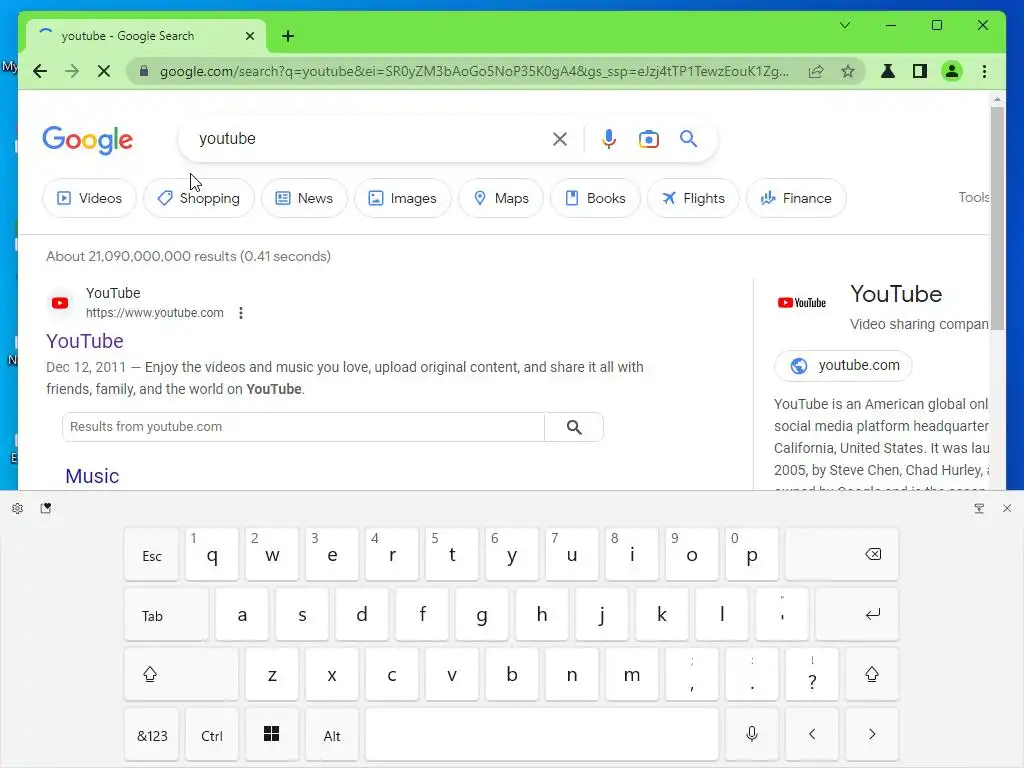Close the touch keyboard

[1007, 508]
